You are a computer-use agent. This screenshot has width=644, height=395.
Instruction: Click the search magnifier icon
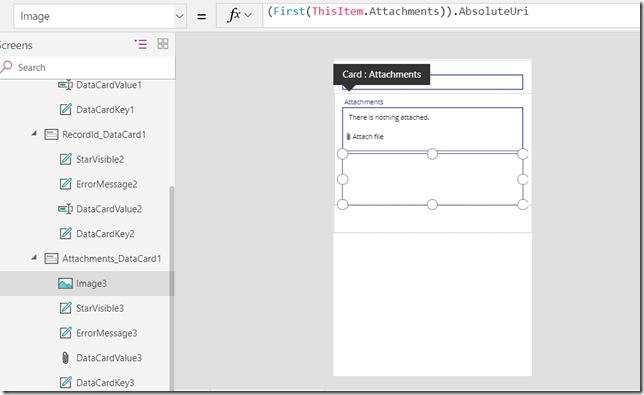pos(6,67)
